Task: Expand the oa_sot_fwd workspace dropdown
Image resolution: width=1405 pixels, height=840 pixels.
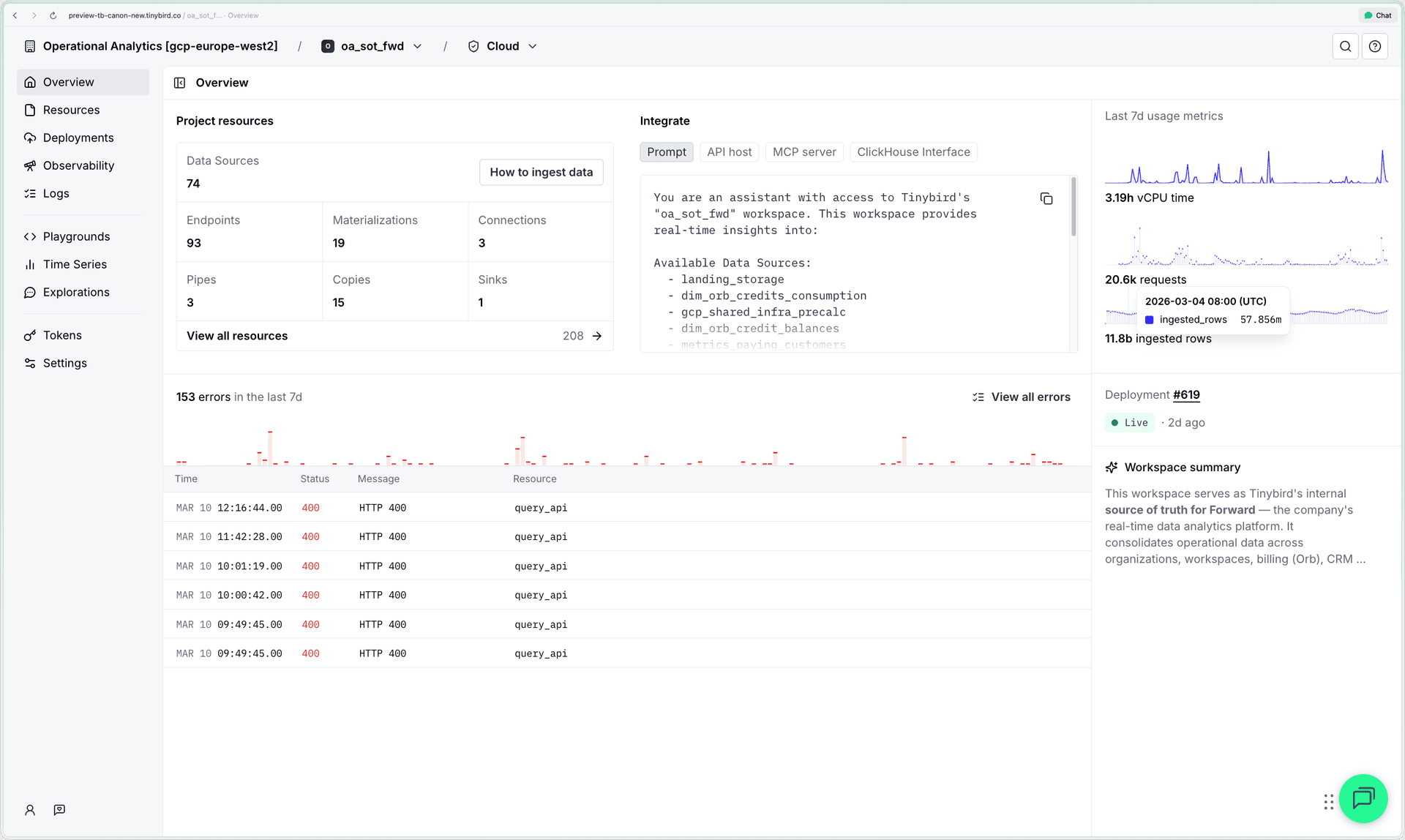Action: (418, 46)
